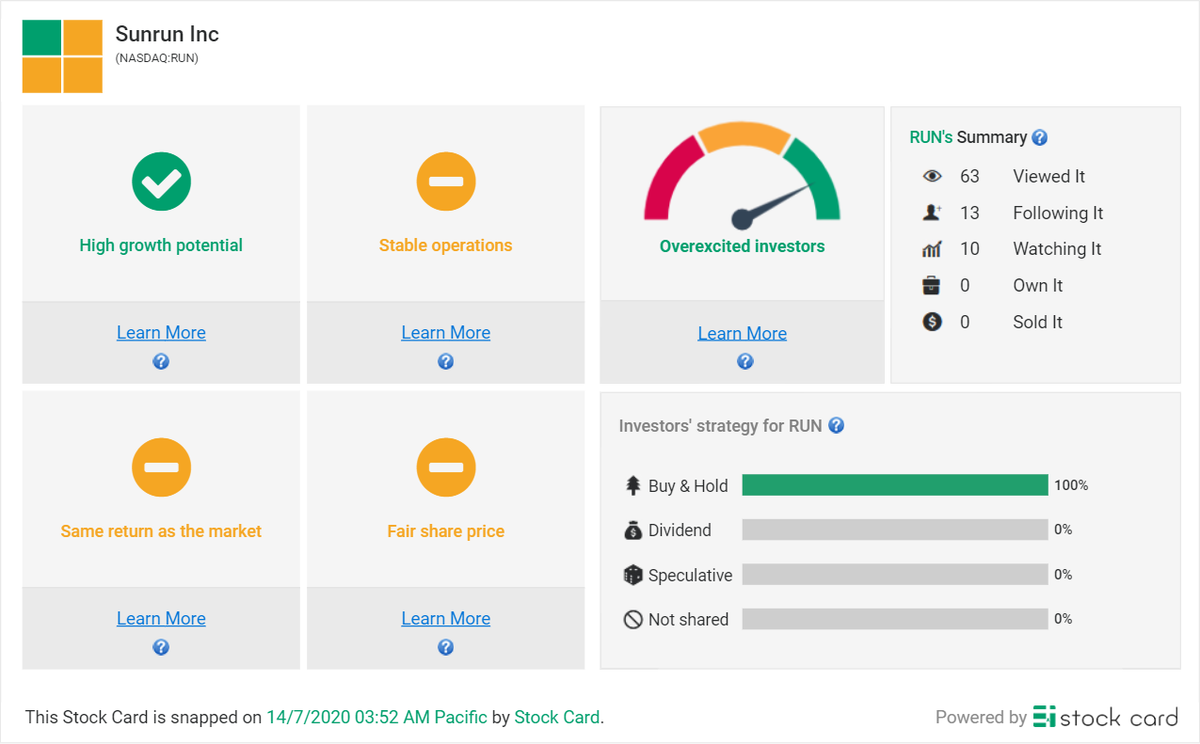Screen dimensions: 1200x744
Task: Click the Overexcited investors gauge meter
Action: coord(742,175)
